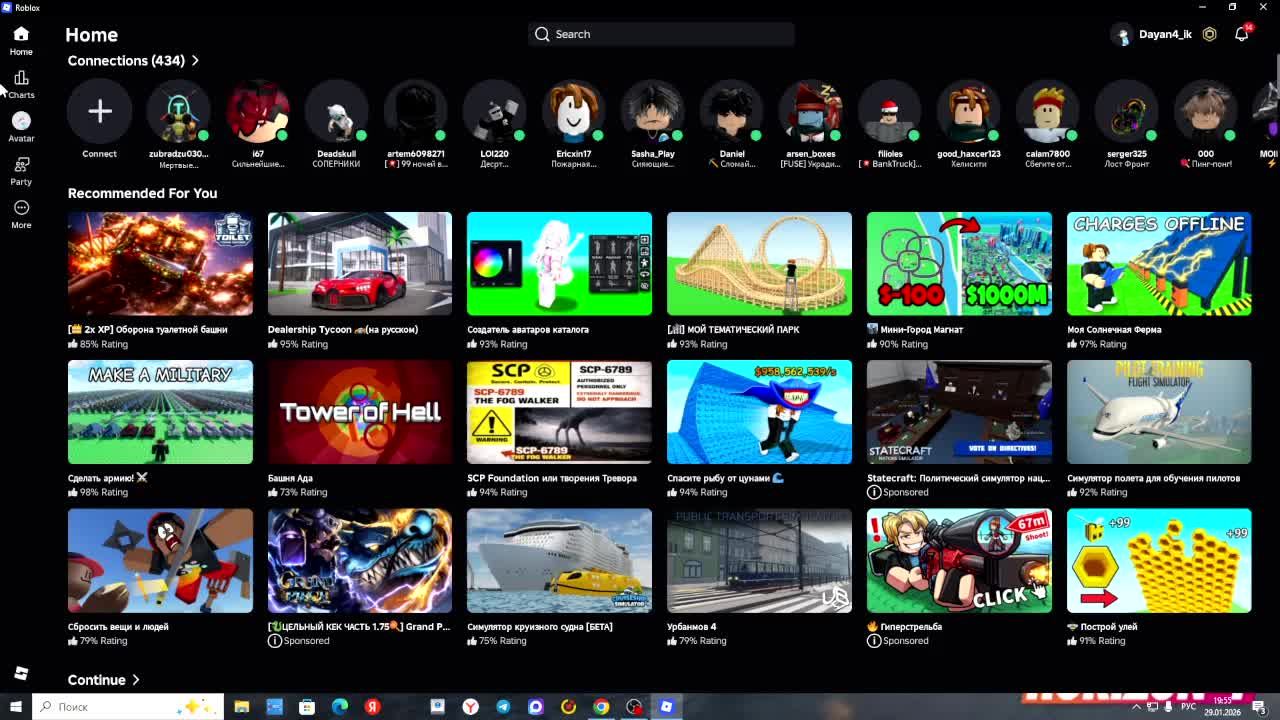The image size is (1280, 720).
Task: Open arsen_boxes's friend avatar
Action: [810, 111]
